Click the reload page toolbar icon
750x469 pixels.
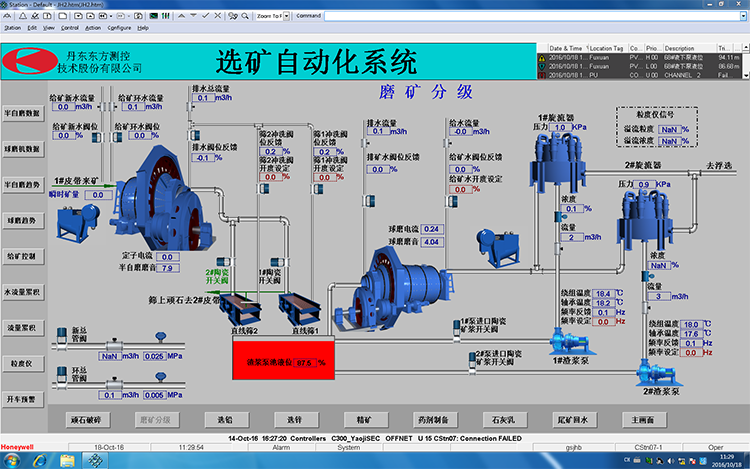tap(138, 16)
